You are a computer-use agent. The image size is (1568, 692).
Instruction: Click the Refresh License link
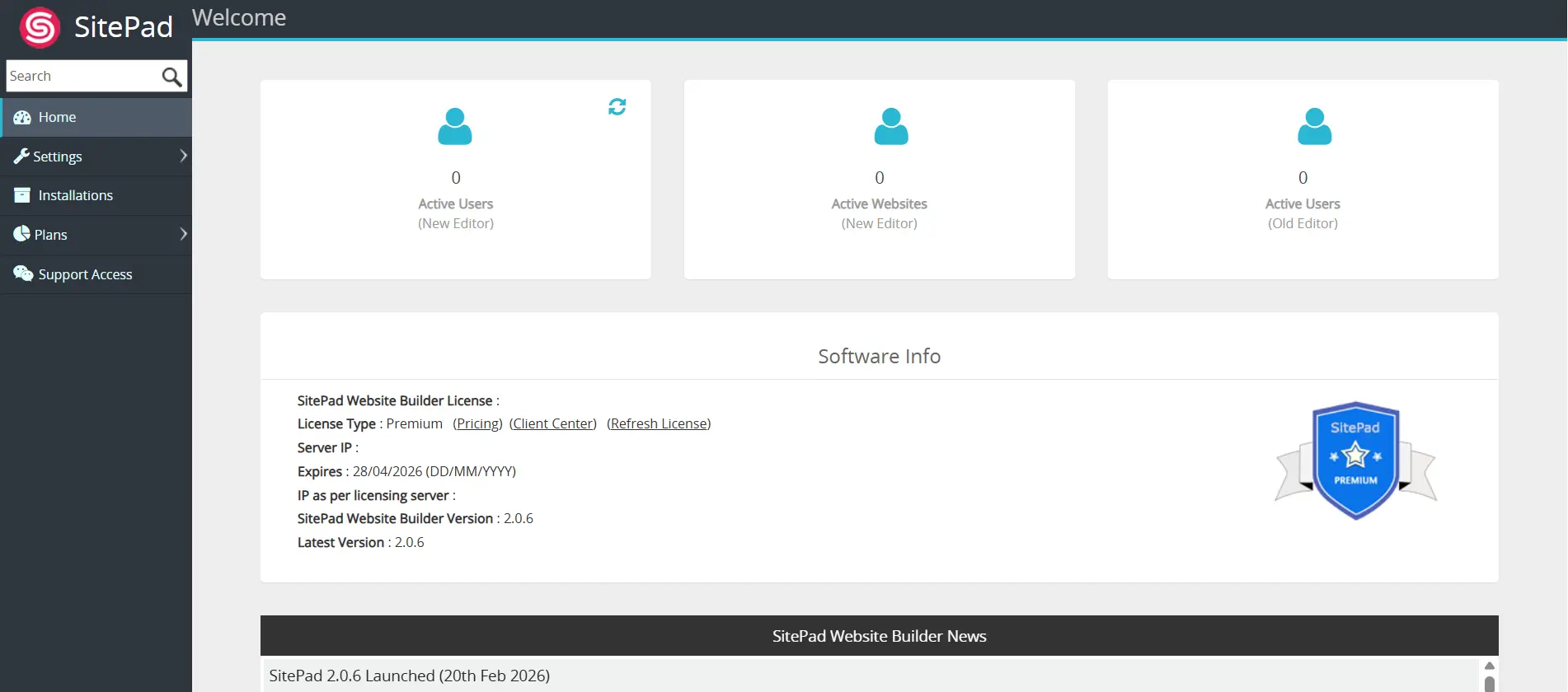click(659, 423)
